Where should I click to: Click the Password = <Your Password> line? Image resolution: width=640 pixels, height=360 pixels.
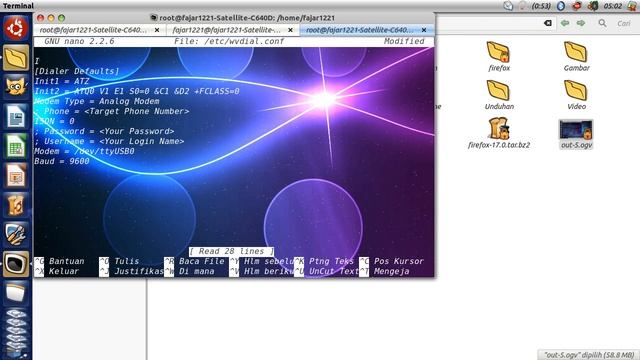tap(104, 131)
